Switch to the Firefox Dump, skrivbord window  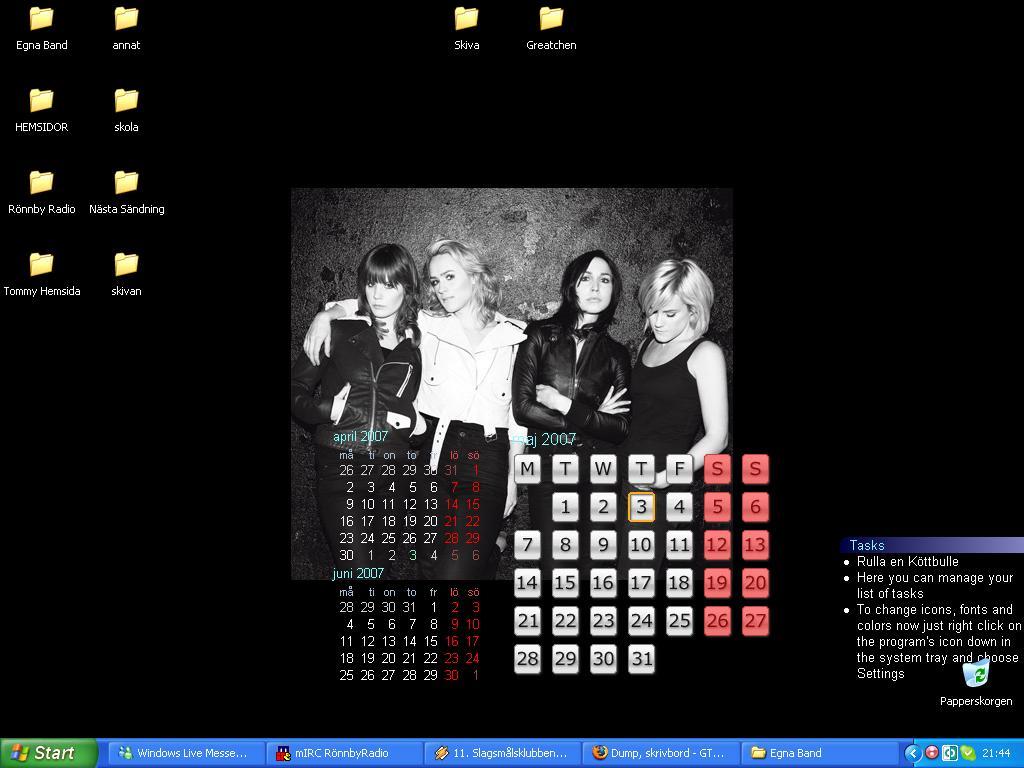coord(659,753)
